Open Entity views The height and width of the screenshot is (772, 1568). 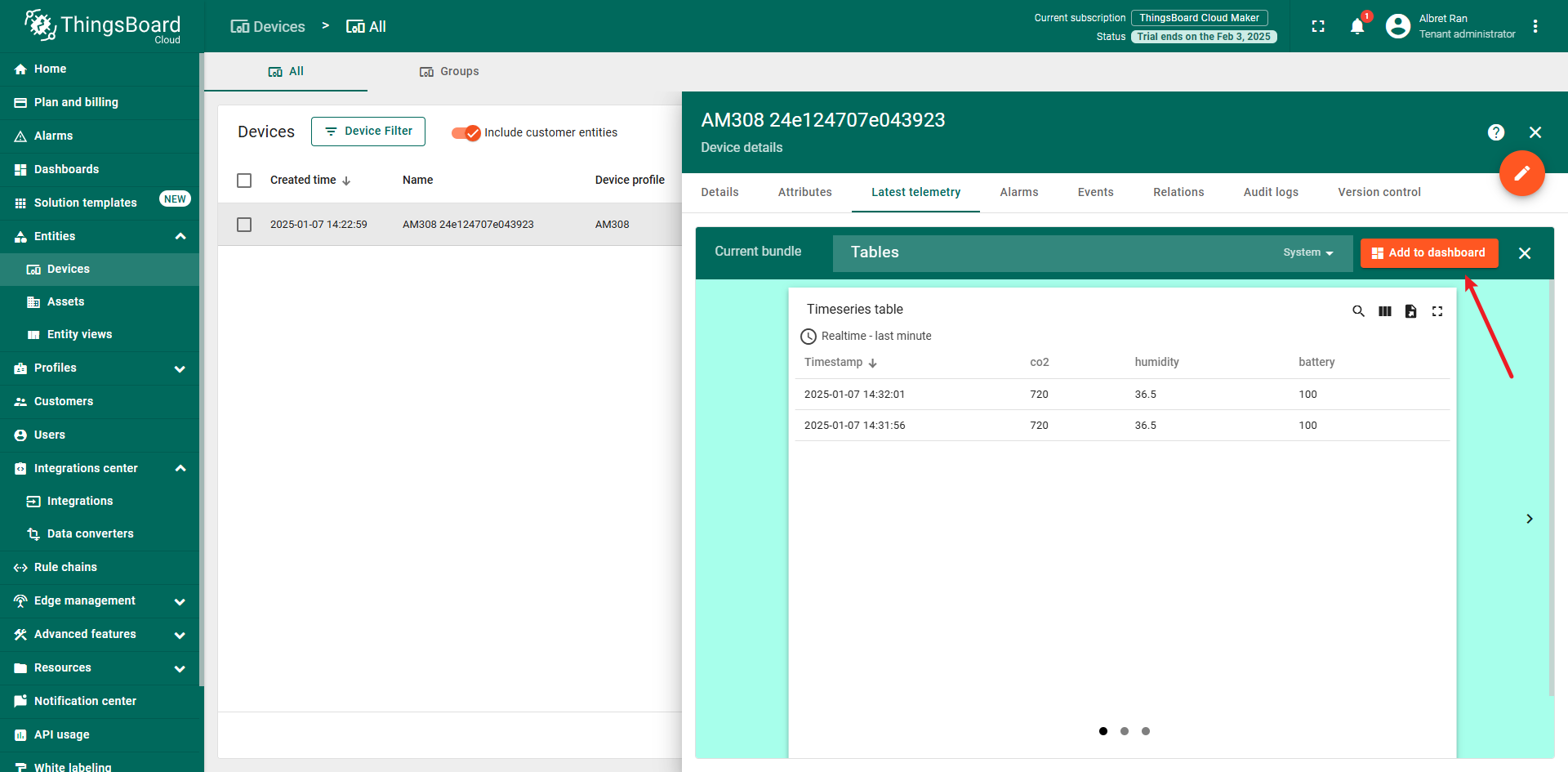pos(100,335)
